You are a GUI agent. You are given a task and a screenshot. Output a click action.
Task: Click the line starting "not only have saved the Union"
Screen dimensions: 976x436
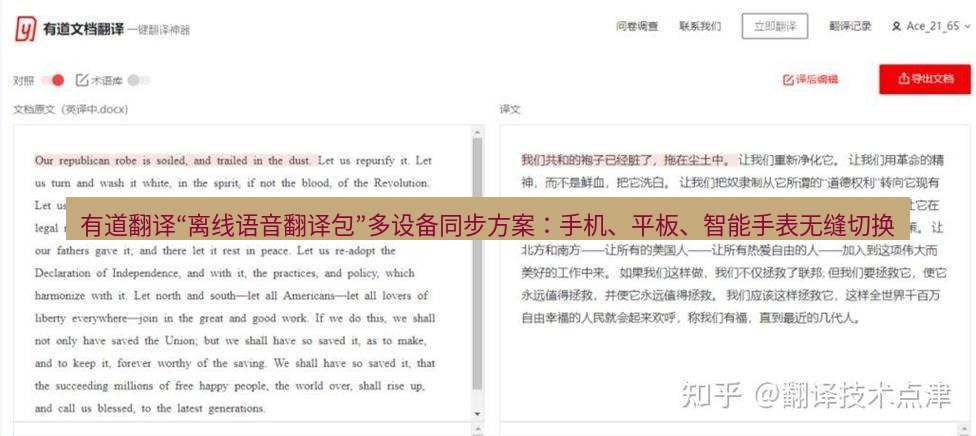click(230, 341)
